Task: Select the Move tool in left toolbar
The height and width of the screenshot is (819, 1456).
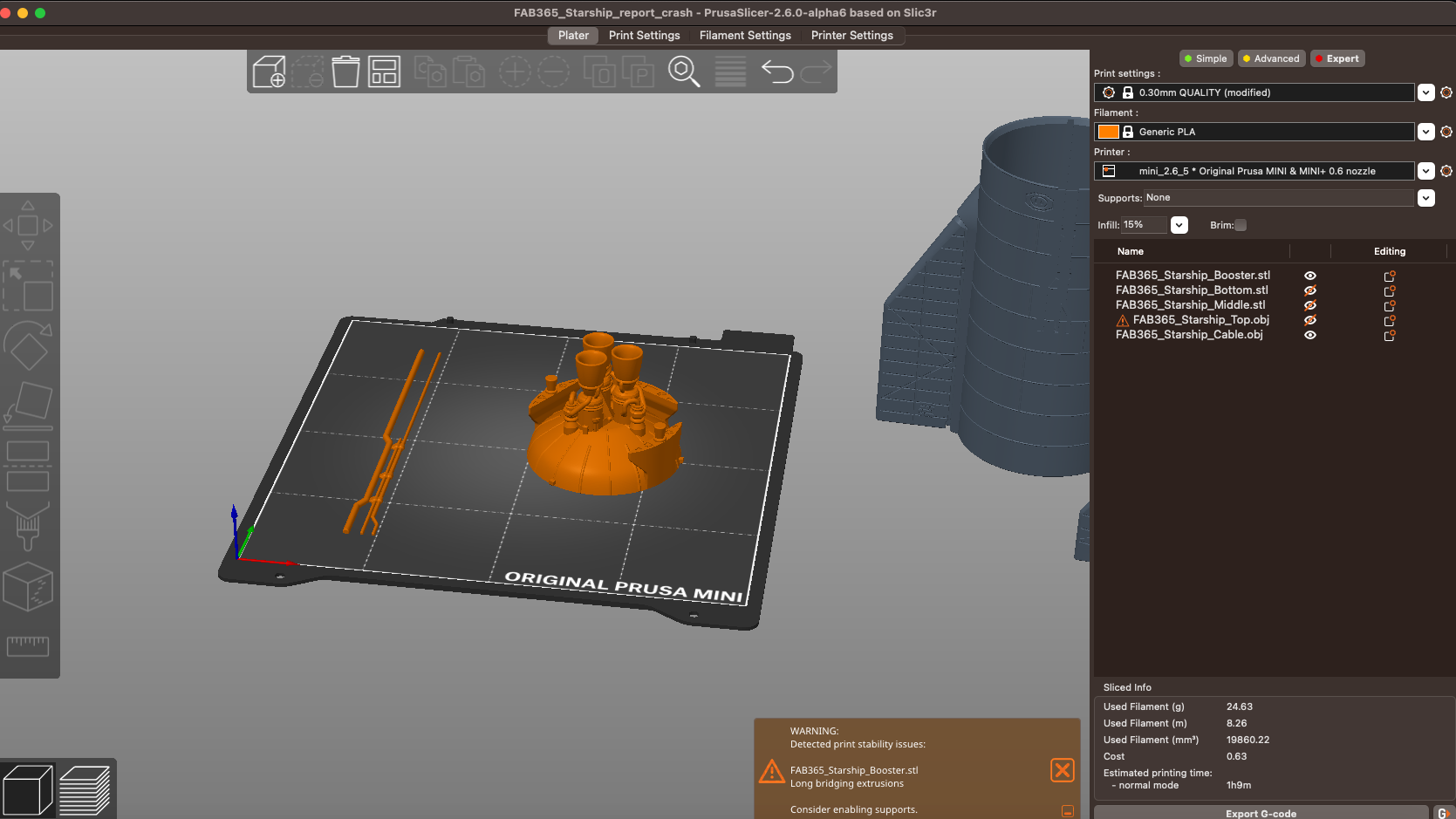Action: [x=28, y=225]
